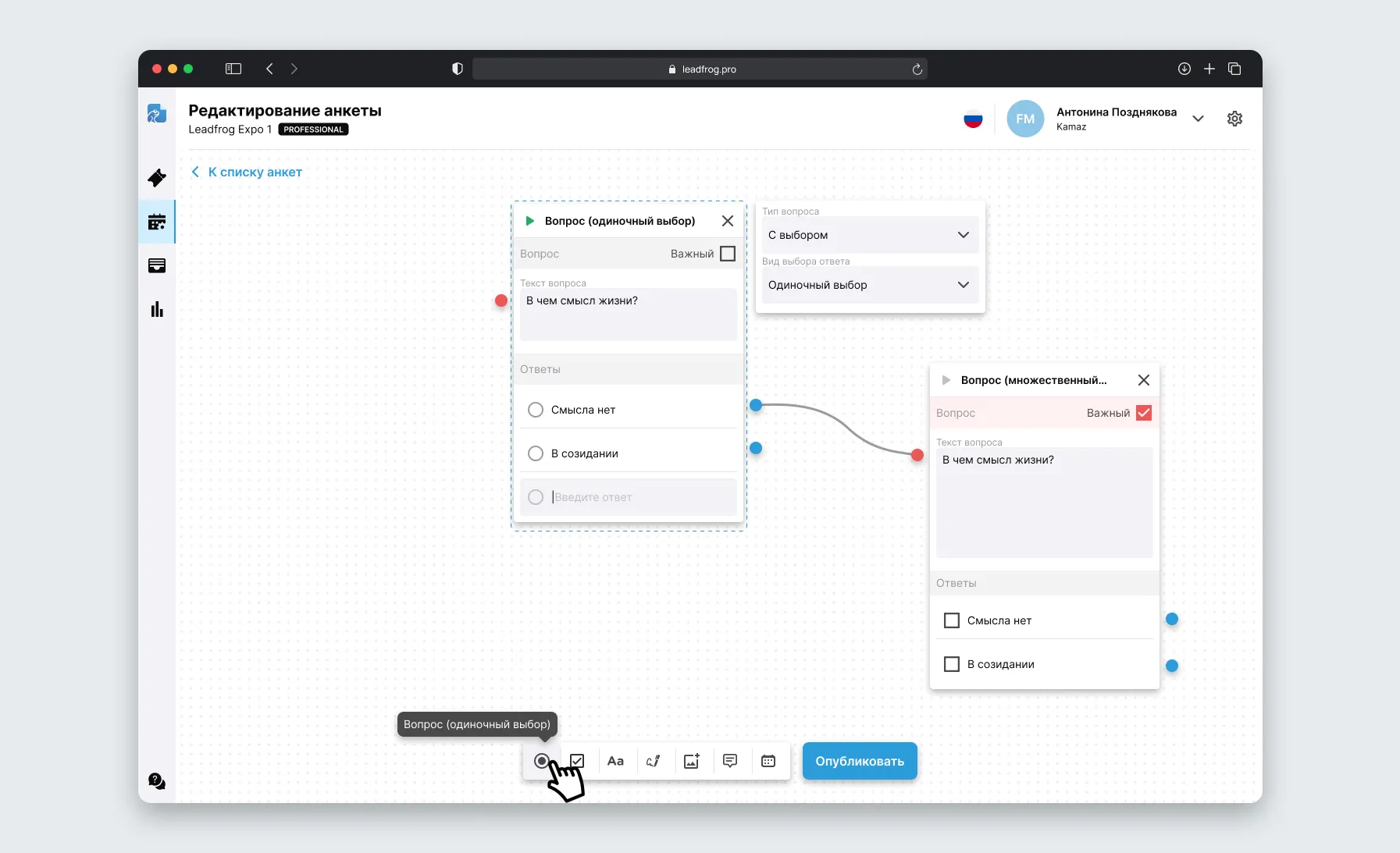Add image block from bottom toolbar
Viewport: 1400px width, 853px height.
[692, 761]
